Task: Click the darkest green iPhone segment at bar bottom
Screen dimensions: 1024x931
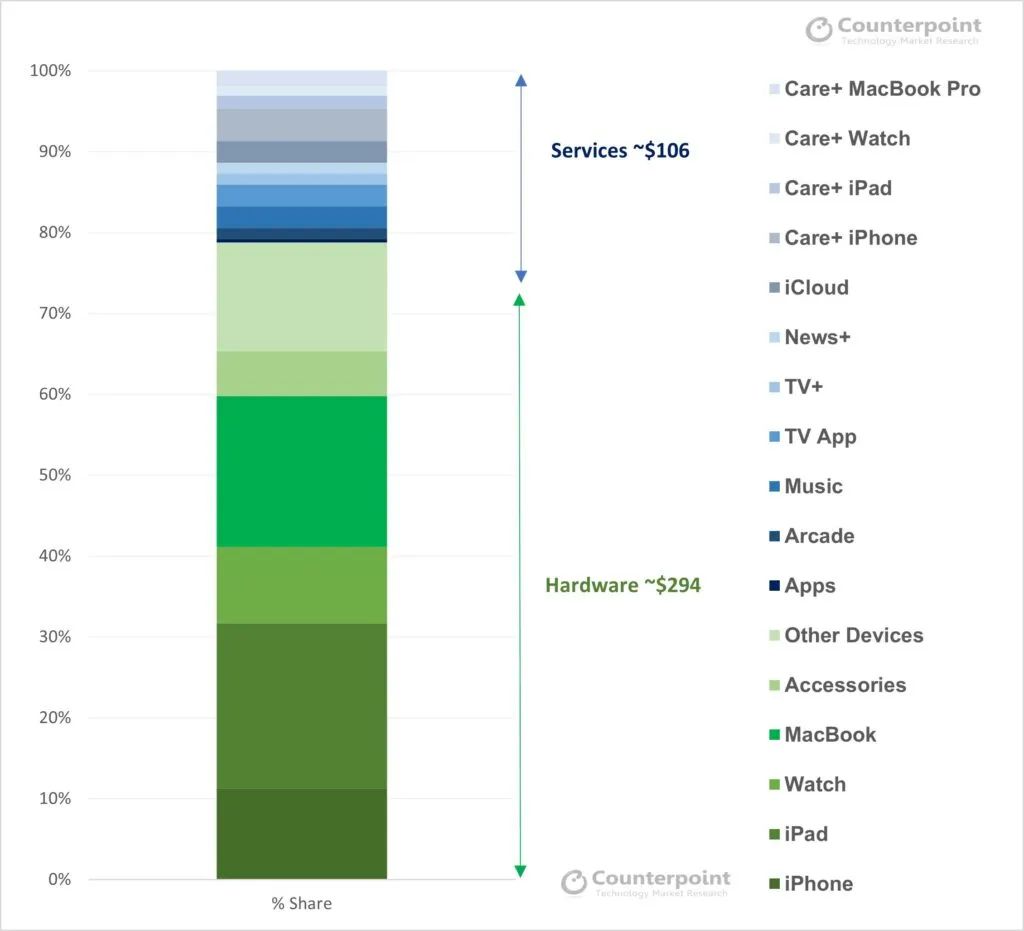Action: (302, 834)
